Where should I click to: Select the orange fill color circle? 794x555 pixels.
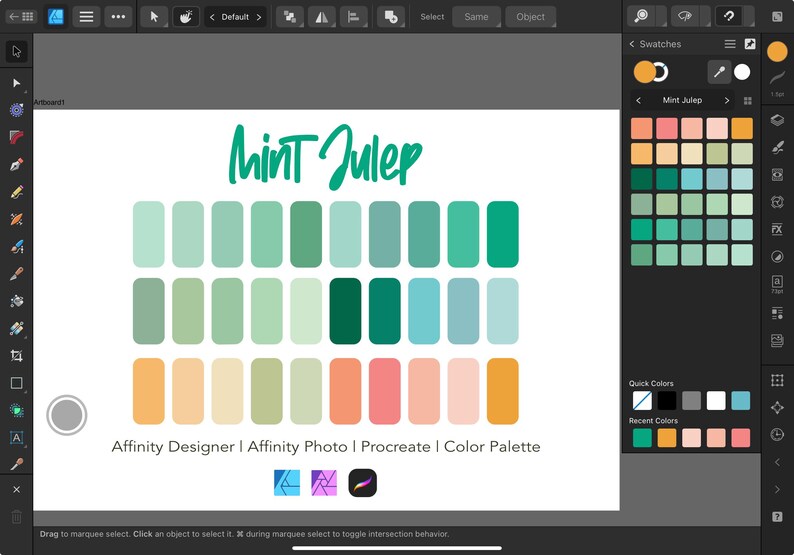coord(644,72)
